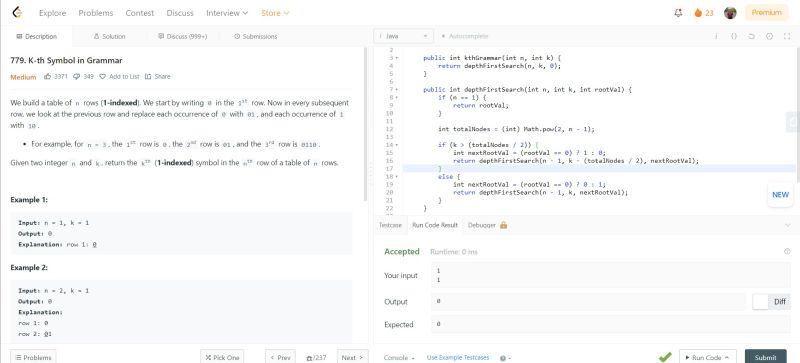800x363 pixels.
Task: Enter fullscreen editor mode
Action: [787, 36]
